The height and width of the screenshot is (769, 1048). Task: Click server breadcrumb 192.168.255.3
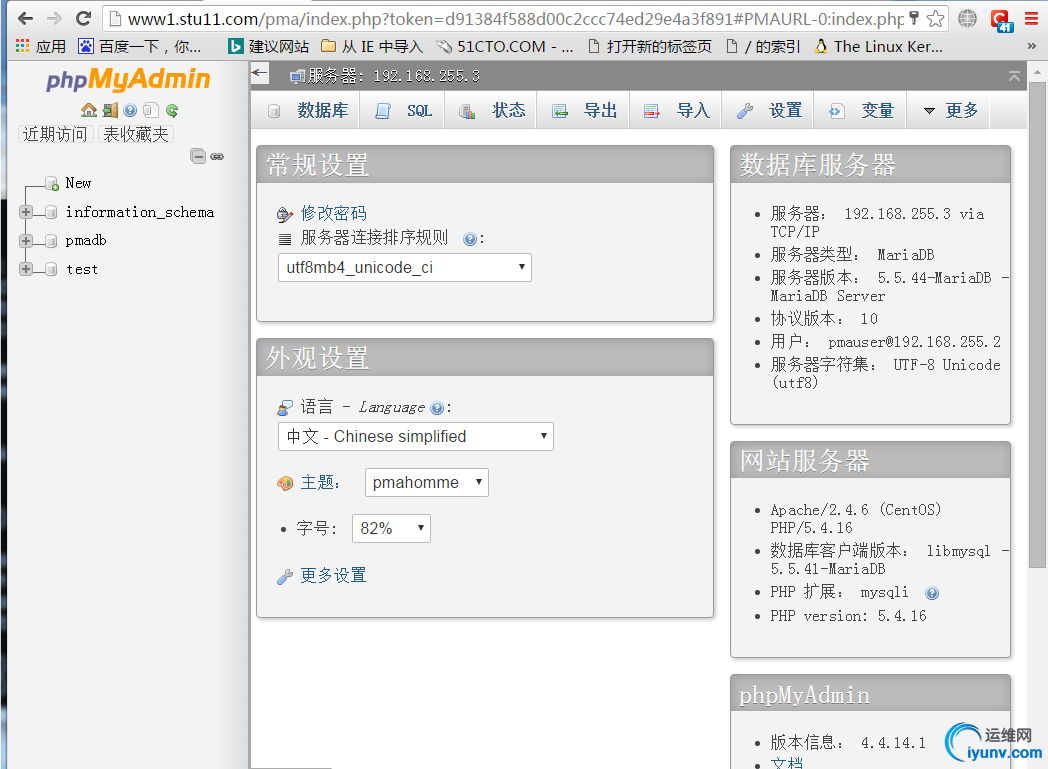tap(394, 76)
